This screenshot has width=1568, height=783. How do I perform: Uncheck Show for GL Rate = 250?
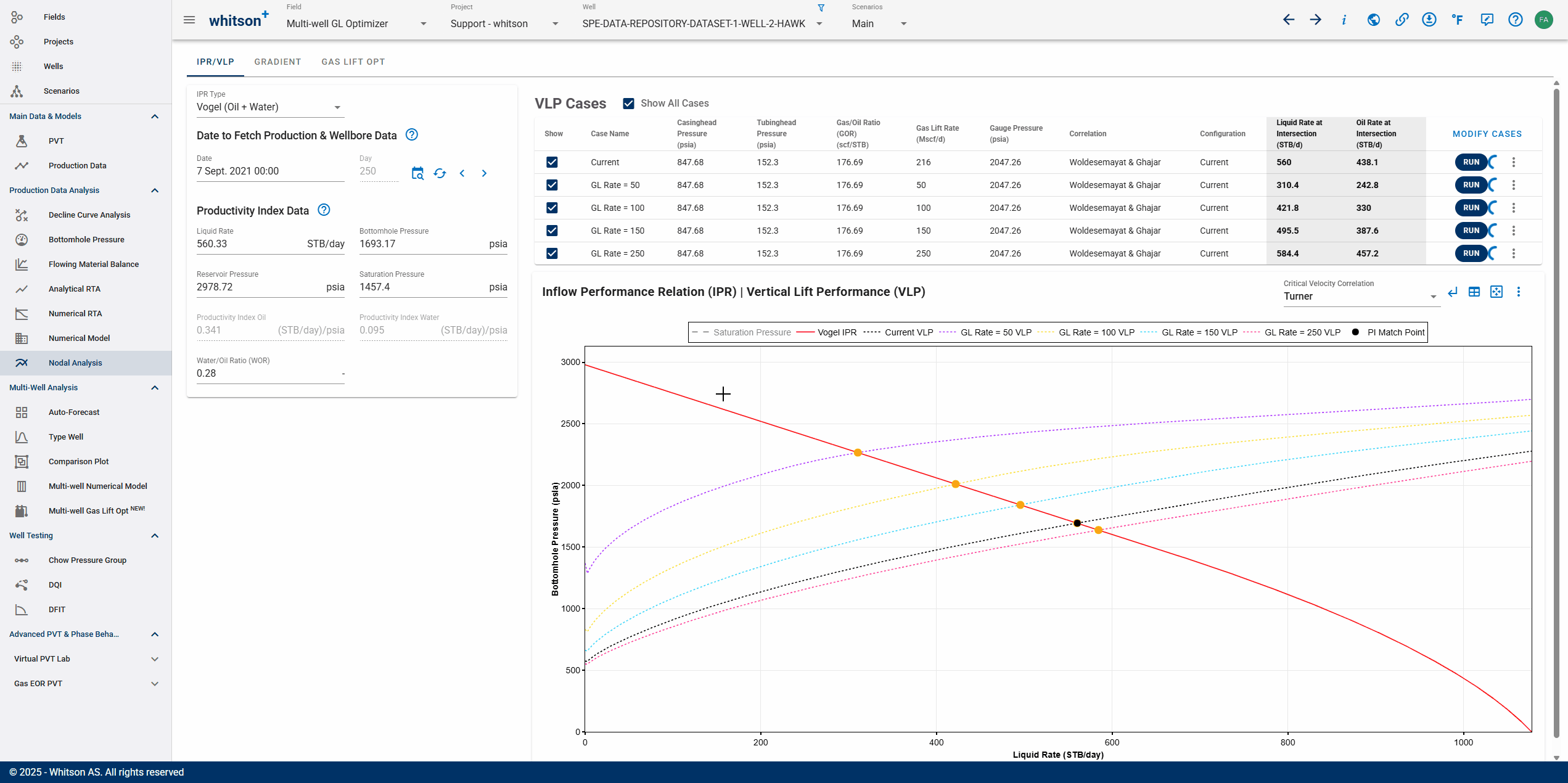[x=552, y=253]
